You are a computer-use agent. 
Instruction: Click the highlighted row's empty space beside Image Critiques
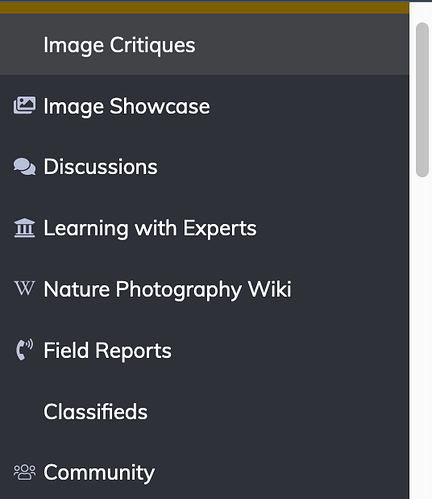point(300,45)
